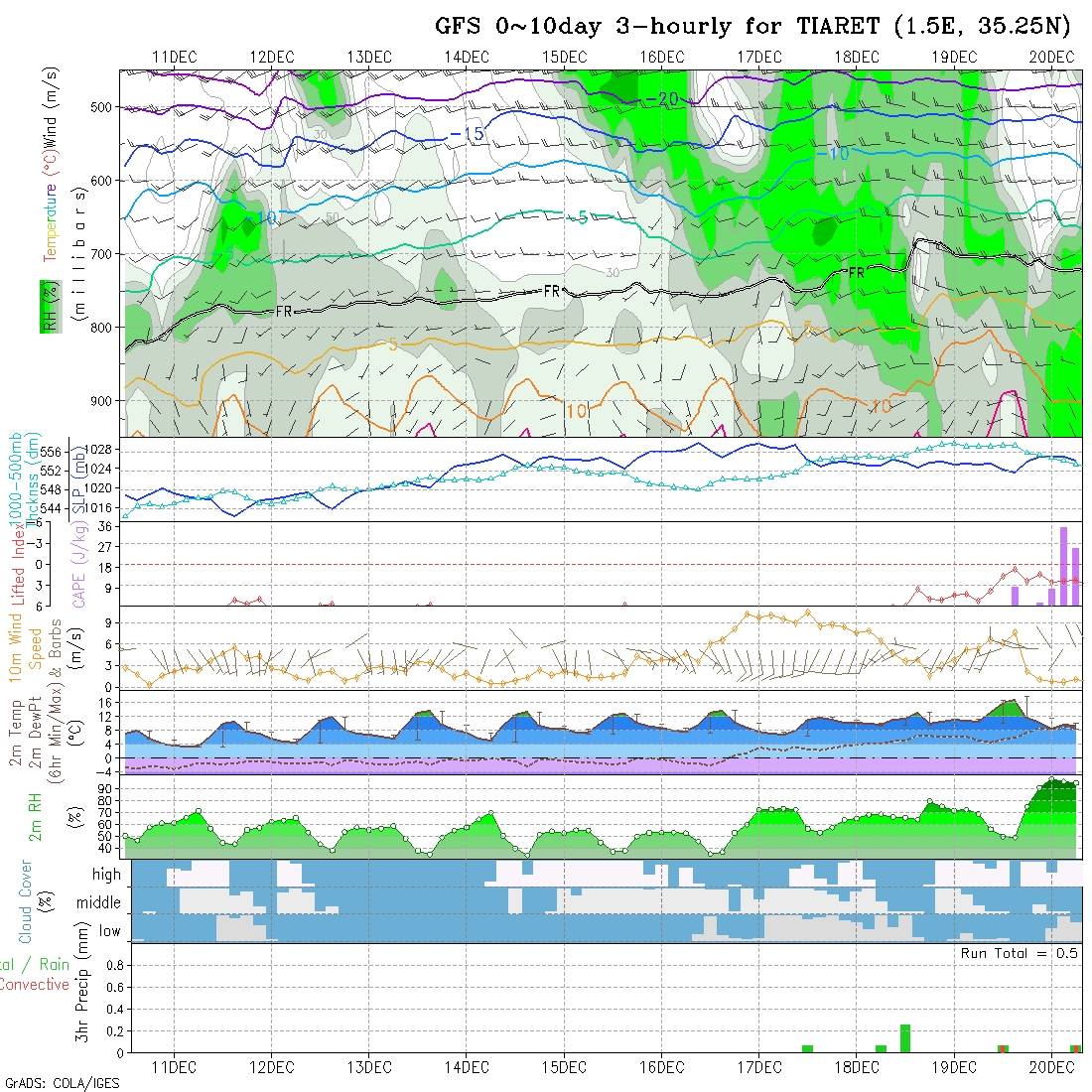Select the Run Total = 0.5 text

click(x=1019, y=953)
